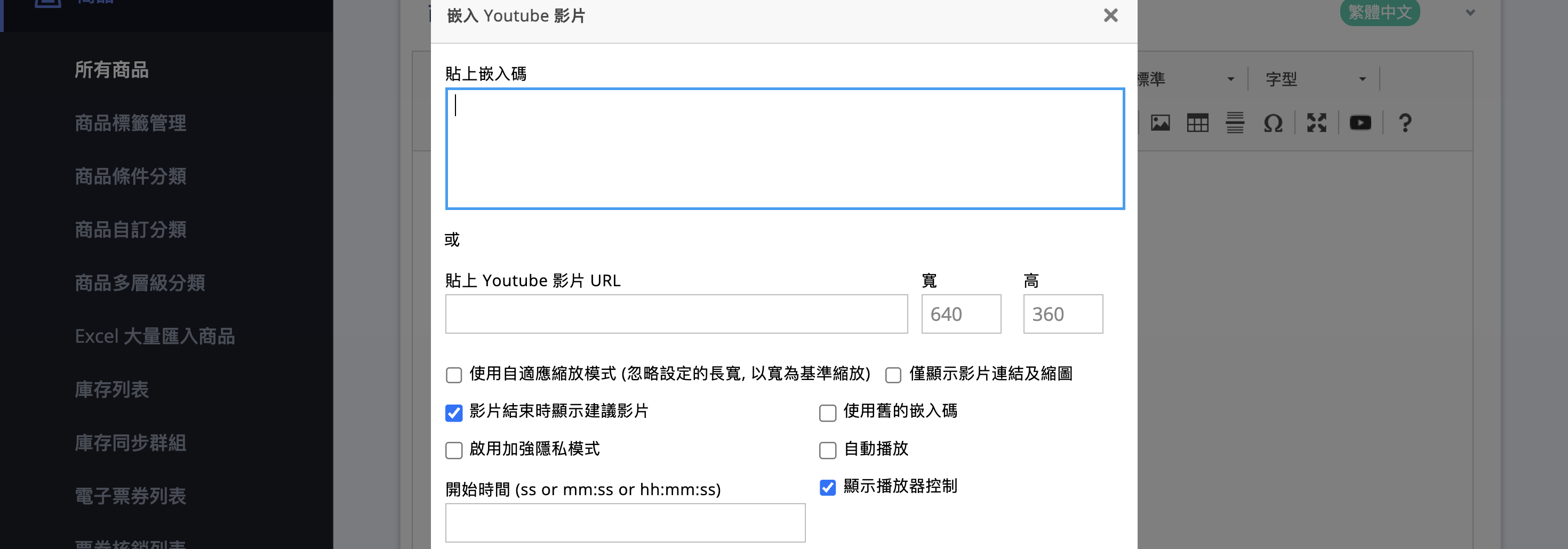The height and width of the screenshot is (549, 1568).
Task: Click the YouTube embed toolbar icon
Action: coord(1361,123)
